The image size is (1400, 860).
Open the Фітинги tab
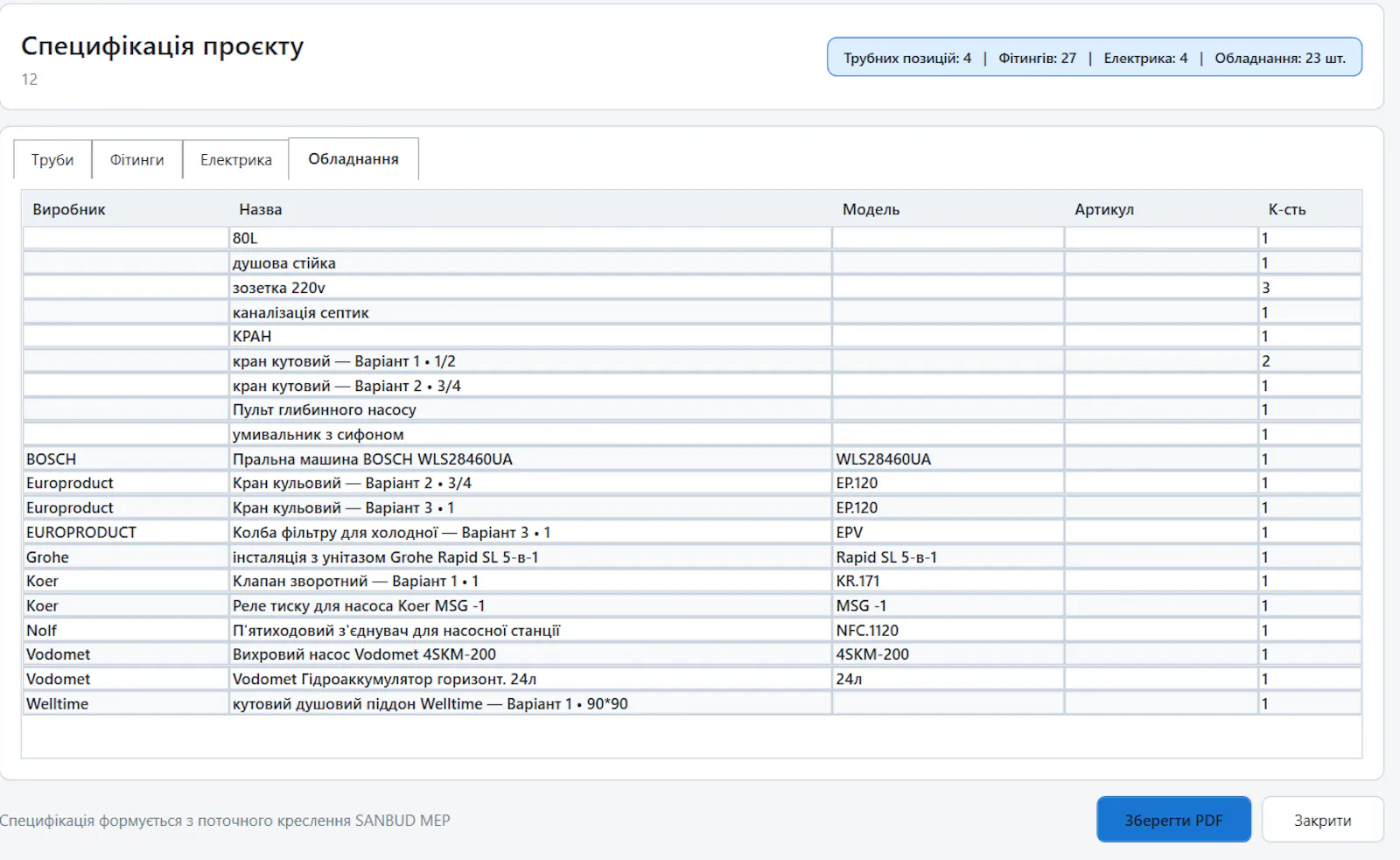coord(136,159)
